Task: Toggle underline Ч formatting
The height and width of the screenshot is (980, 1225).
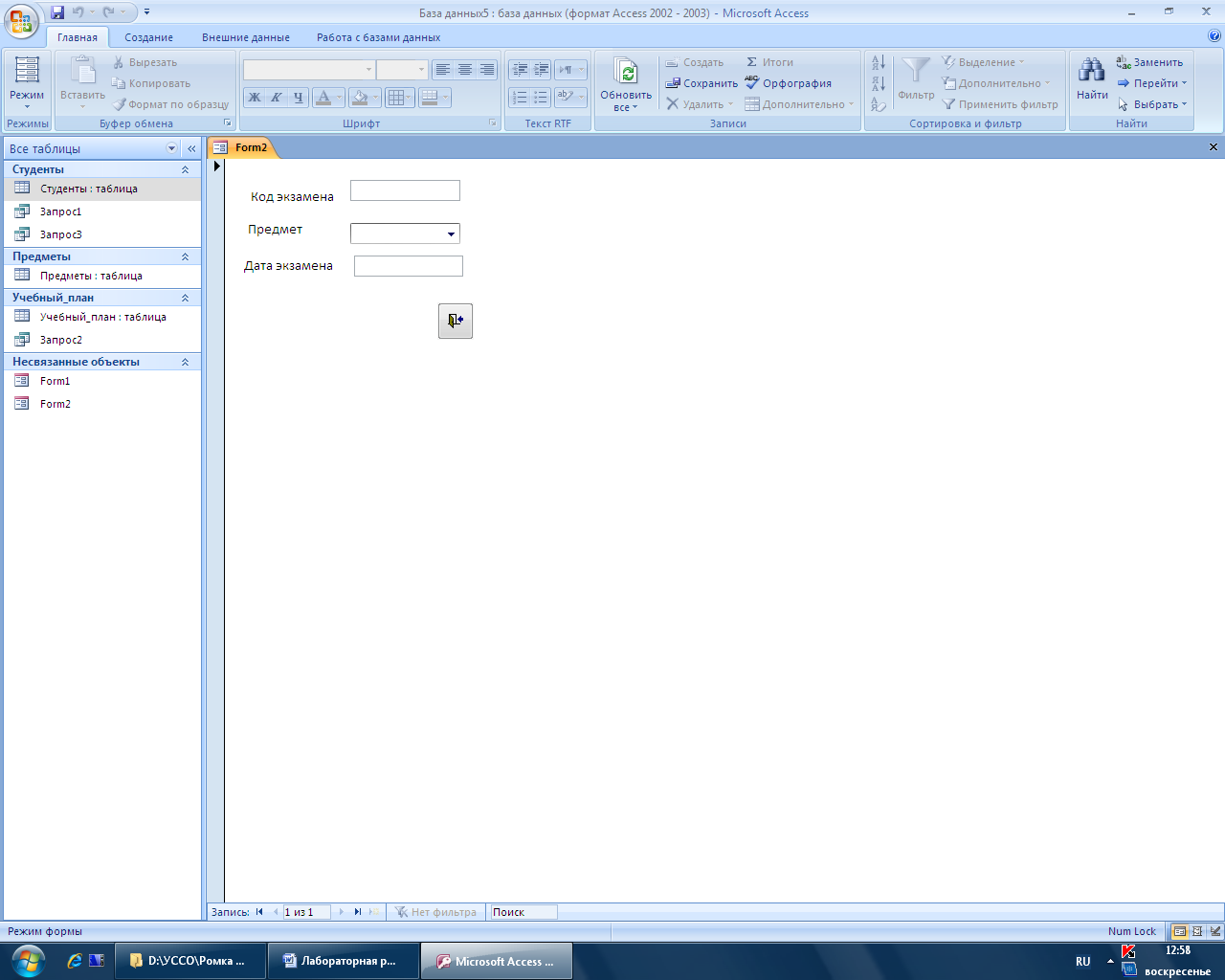Action: 299,97
